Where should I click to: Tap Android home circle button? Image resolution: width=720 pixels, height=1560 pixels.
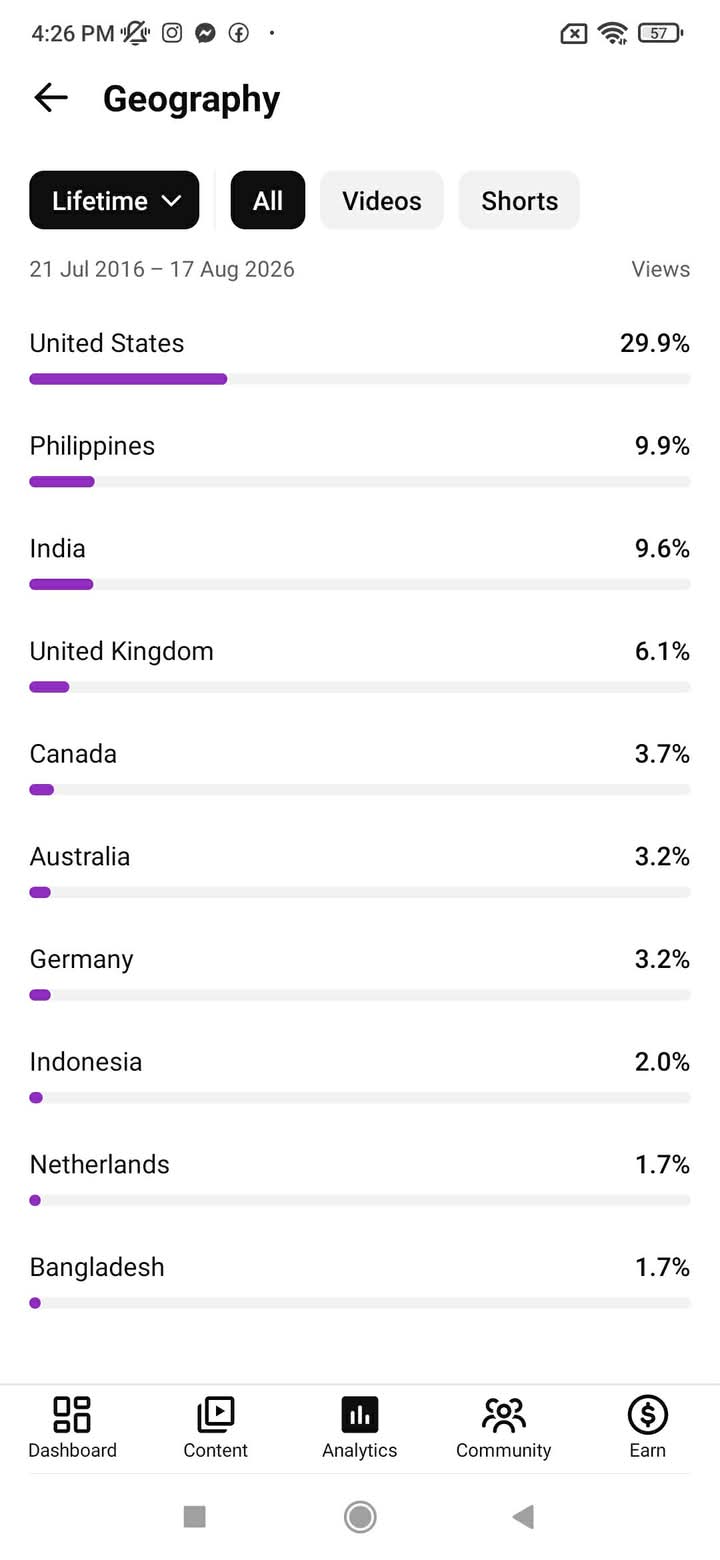(x=360, y=1517)
